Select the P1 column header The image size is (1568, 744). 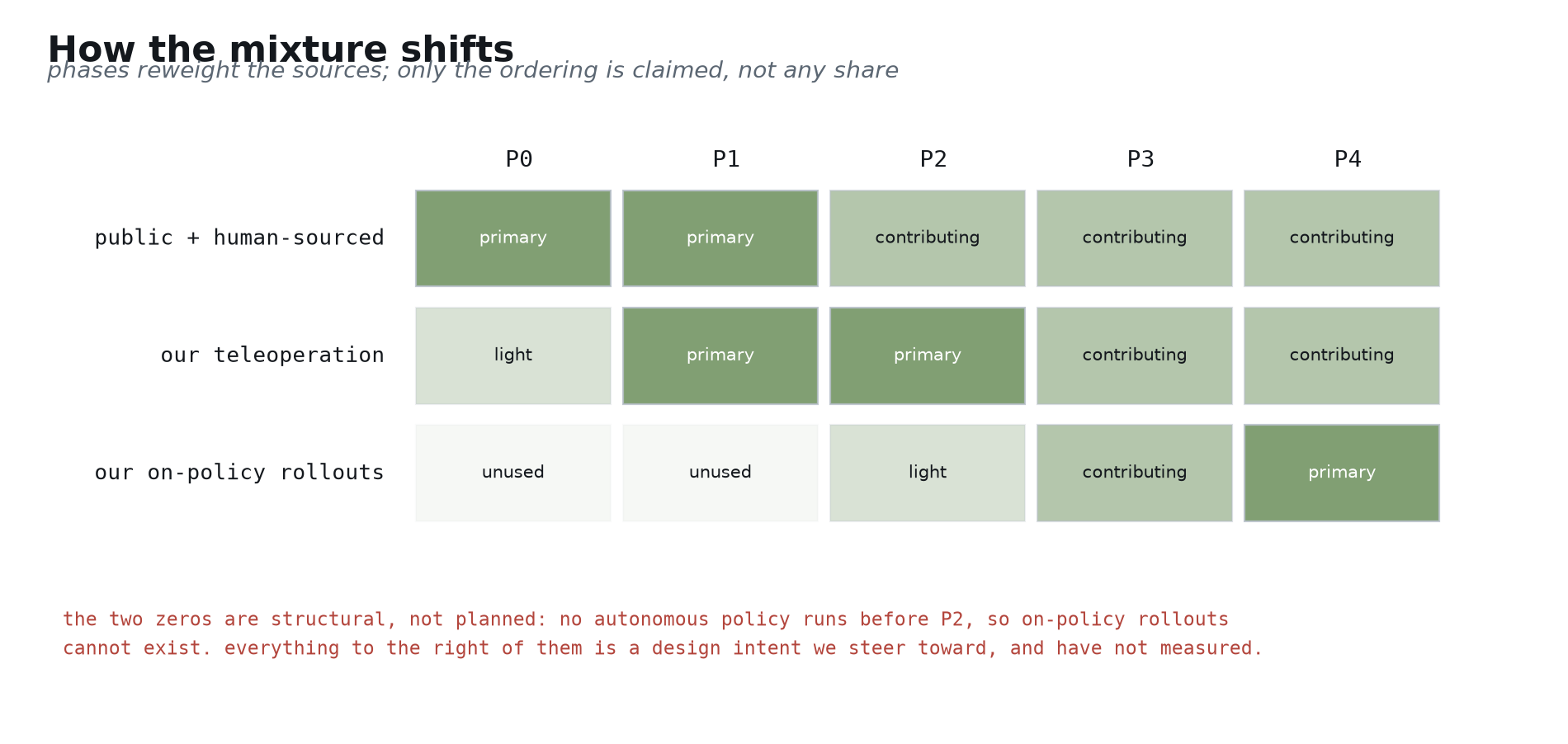726,159
